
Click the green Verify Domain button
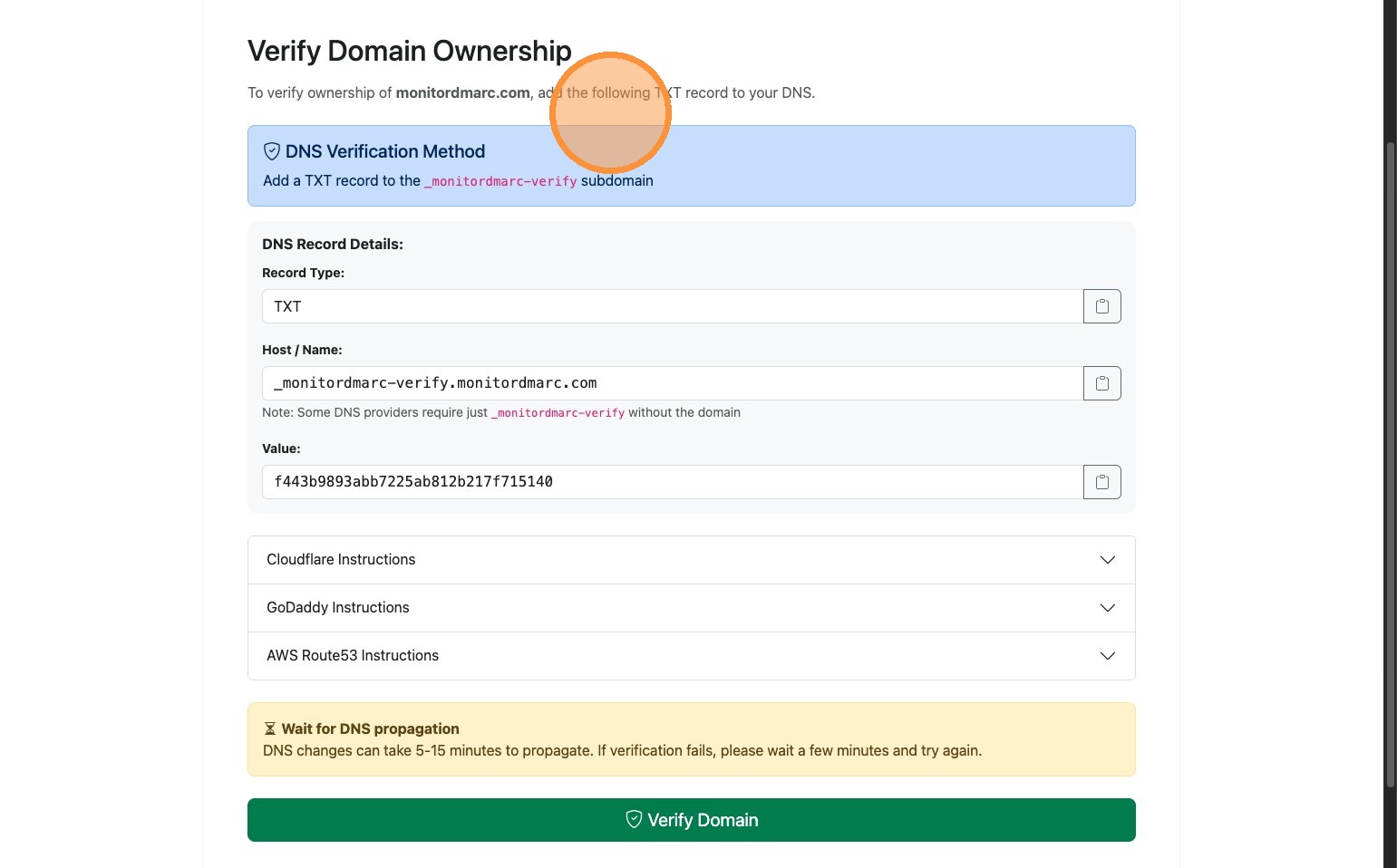691,820
